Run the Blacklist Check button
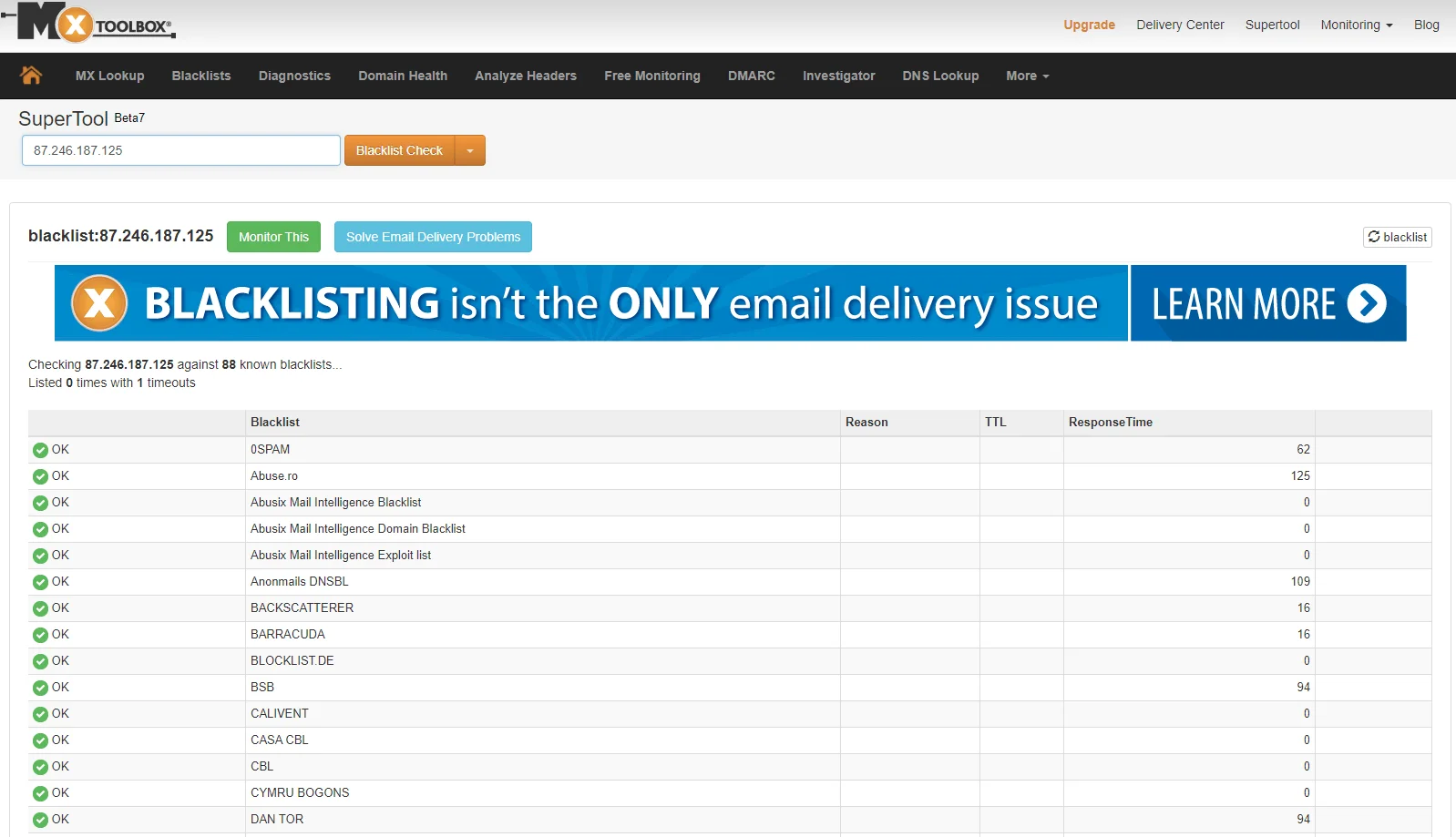This screenshot has width=1456, height=837. point(399,151)
